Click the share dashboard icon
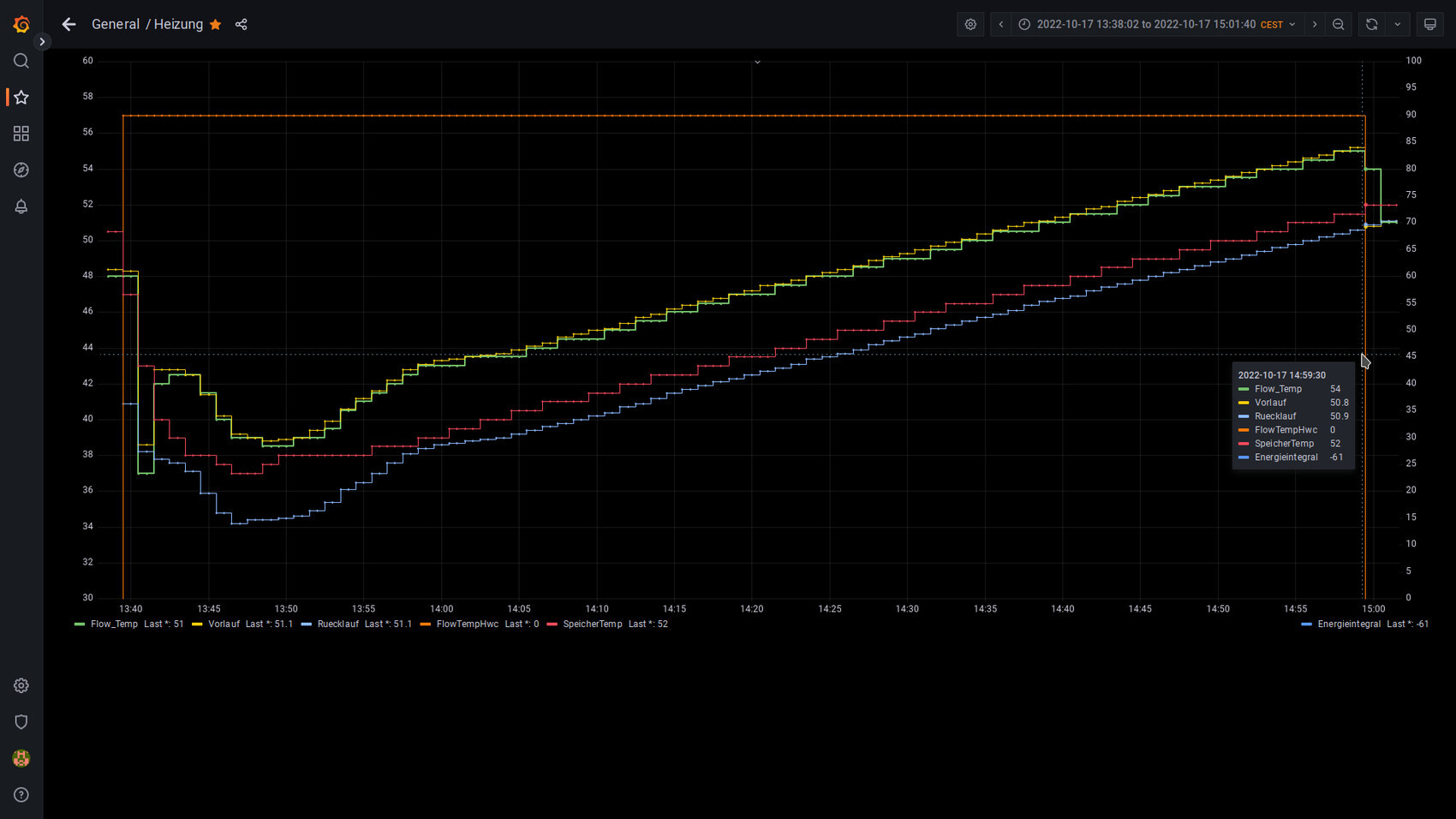The width and height of the screenshot is (1456, 819). [242, 25]
